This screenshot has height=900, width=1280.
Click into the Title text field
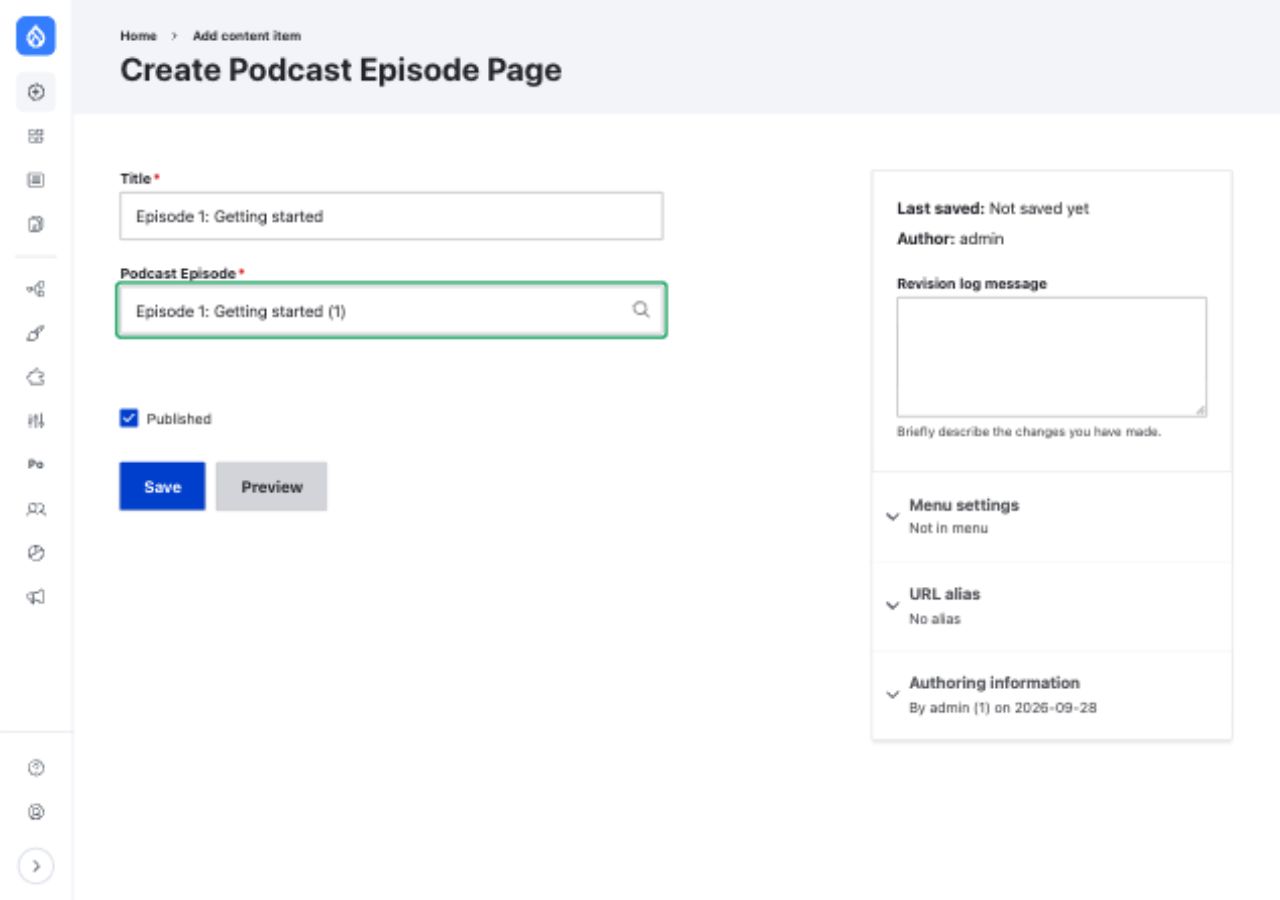(x=391, y=216)
